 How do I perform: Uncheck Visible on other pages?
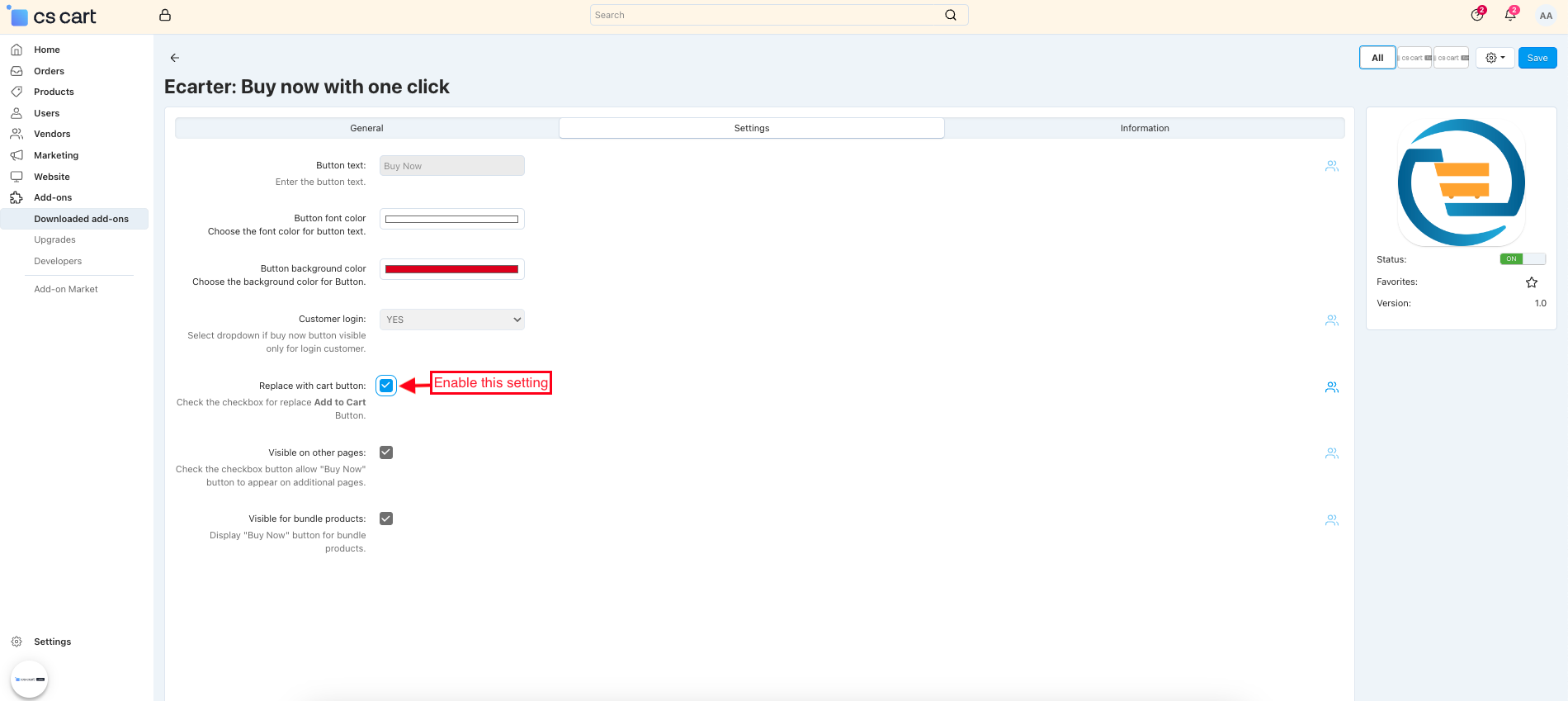(x=386, y=452)
